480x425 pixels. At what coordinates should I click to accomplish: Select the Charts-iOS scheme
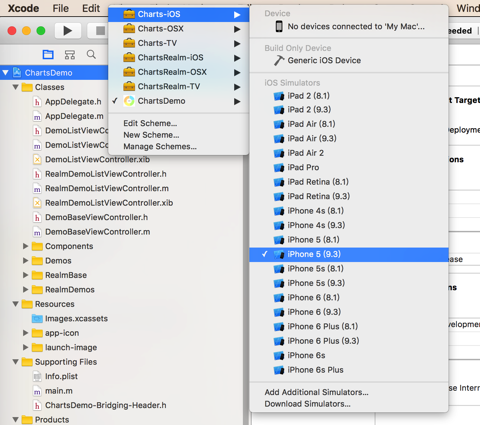(x=179, y=14)
